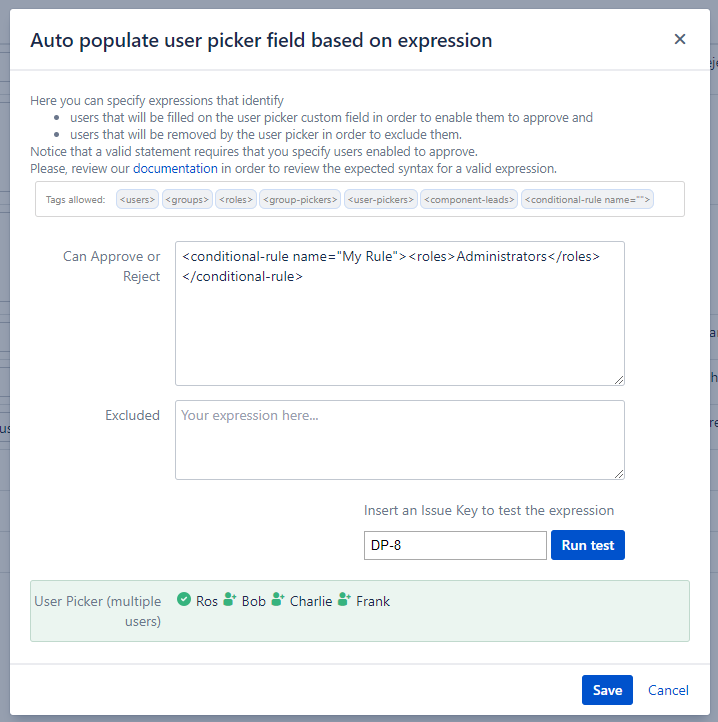Image resolution: width=718 pixels, height=722 pixels.
Task: Click into the Can Approve or Reject textarea
Action: pyautogui.click(x=399, y=330)
